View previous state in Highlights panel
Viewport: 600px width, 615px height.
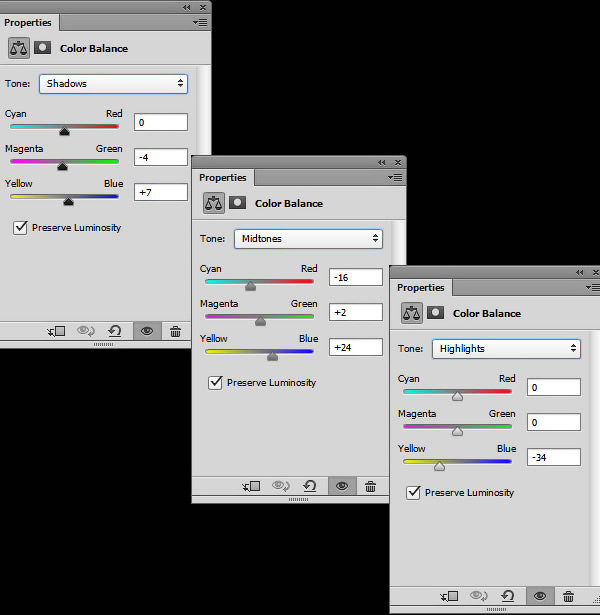pyautogui.click(x=478, y=597)
